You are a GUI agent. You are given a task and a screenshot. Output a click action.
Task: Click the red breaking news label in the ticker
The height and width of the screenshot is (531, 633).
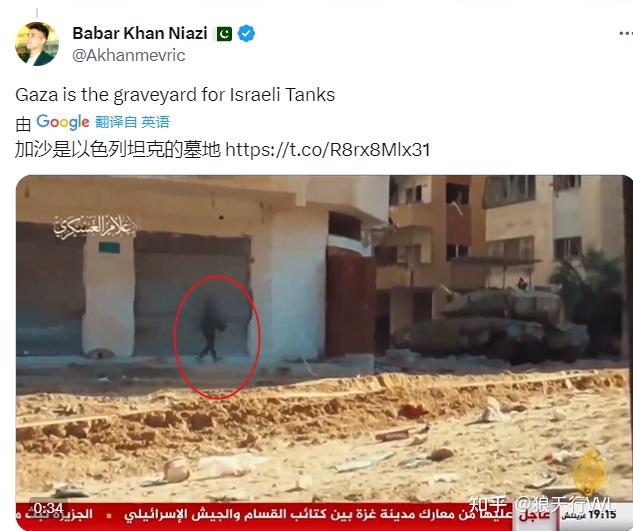point(534,515)
